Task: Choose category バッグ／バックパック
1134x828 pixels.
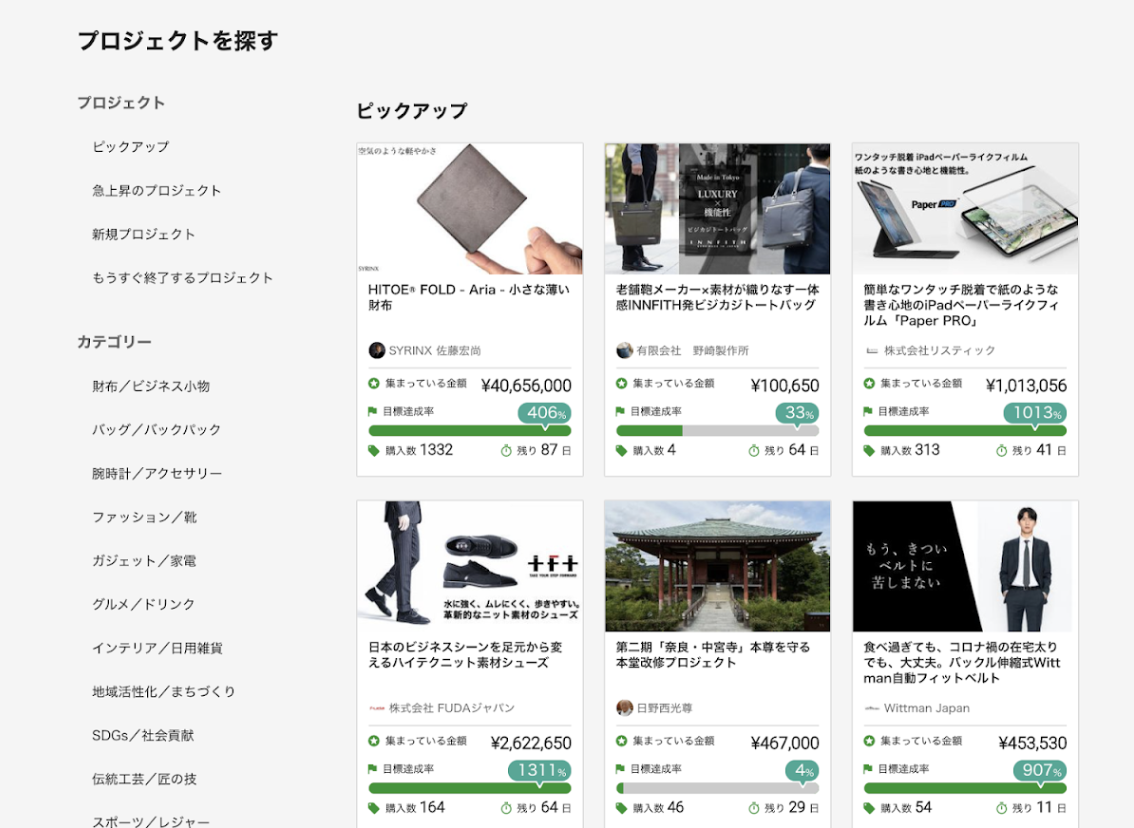Action: (x=156, y=430)
